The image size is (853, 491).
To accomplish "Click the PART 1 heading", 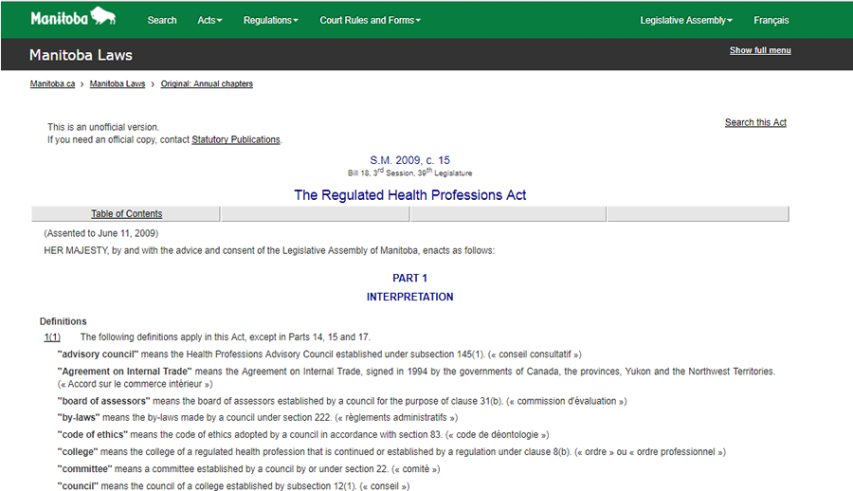I will click(410, 278).
